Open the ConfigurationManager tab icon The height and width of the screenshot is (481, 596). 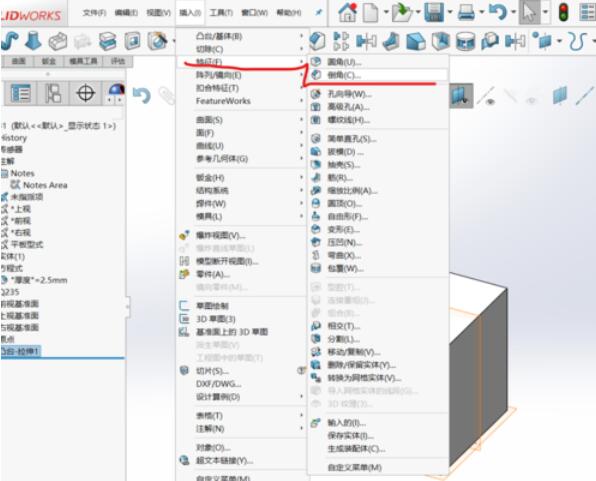point(53,93)
